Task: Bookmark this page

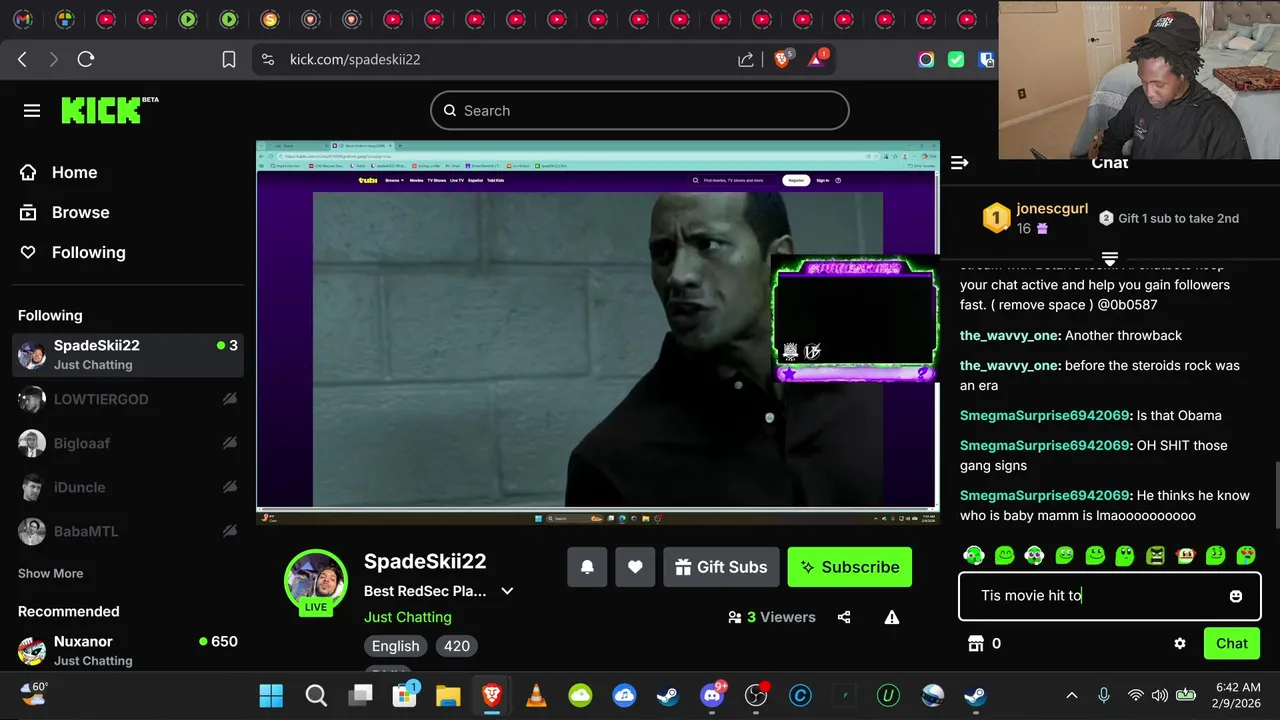Action: [228, 59]
